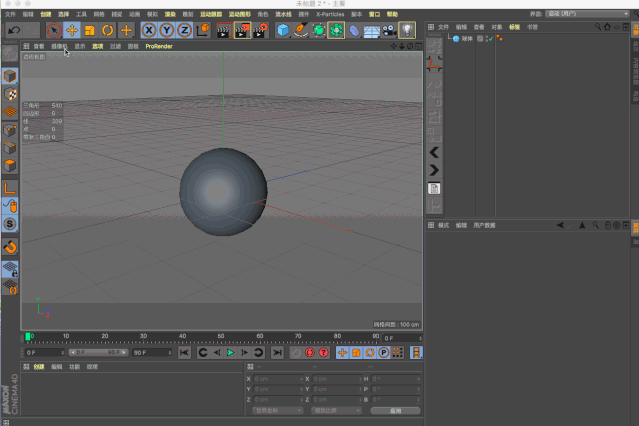
Task: Click the orange workplane grid icon
Action: click(10, 112)
